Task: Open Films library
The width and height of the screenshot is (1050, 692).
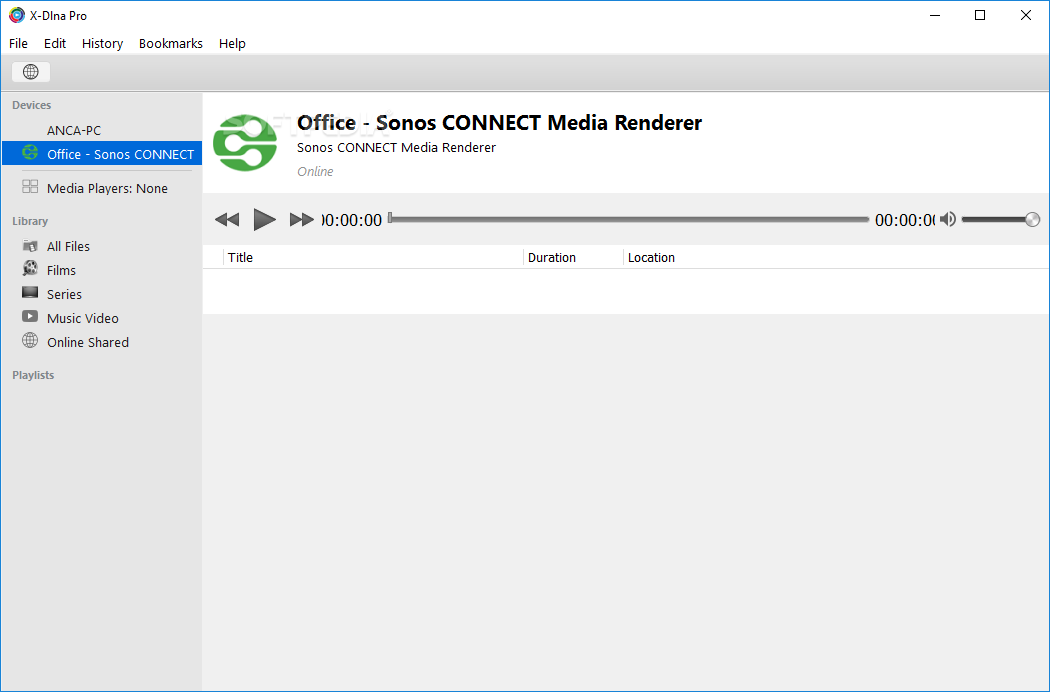Action: click(x=61, y=271)
